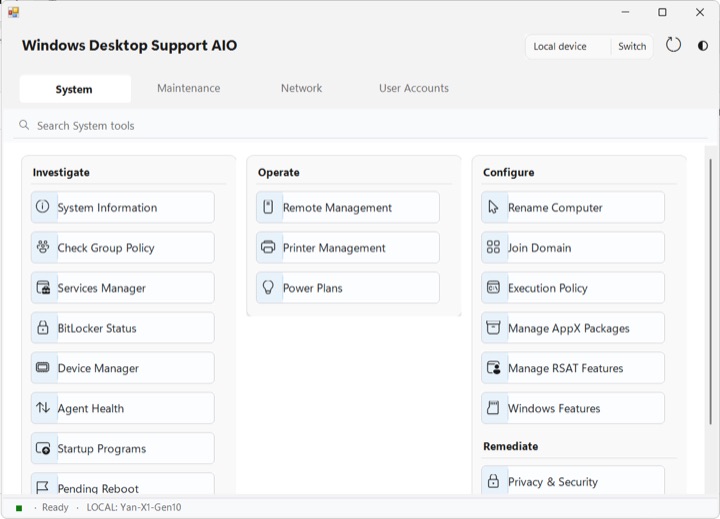
Task: Open Manage RSAT Features
Action: [x=573, y=367]
